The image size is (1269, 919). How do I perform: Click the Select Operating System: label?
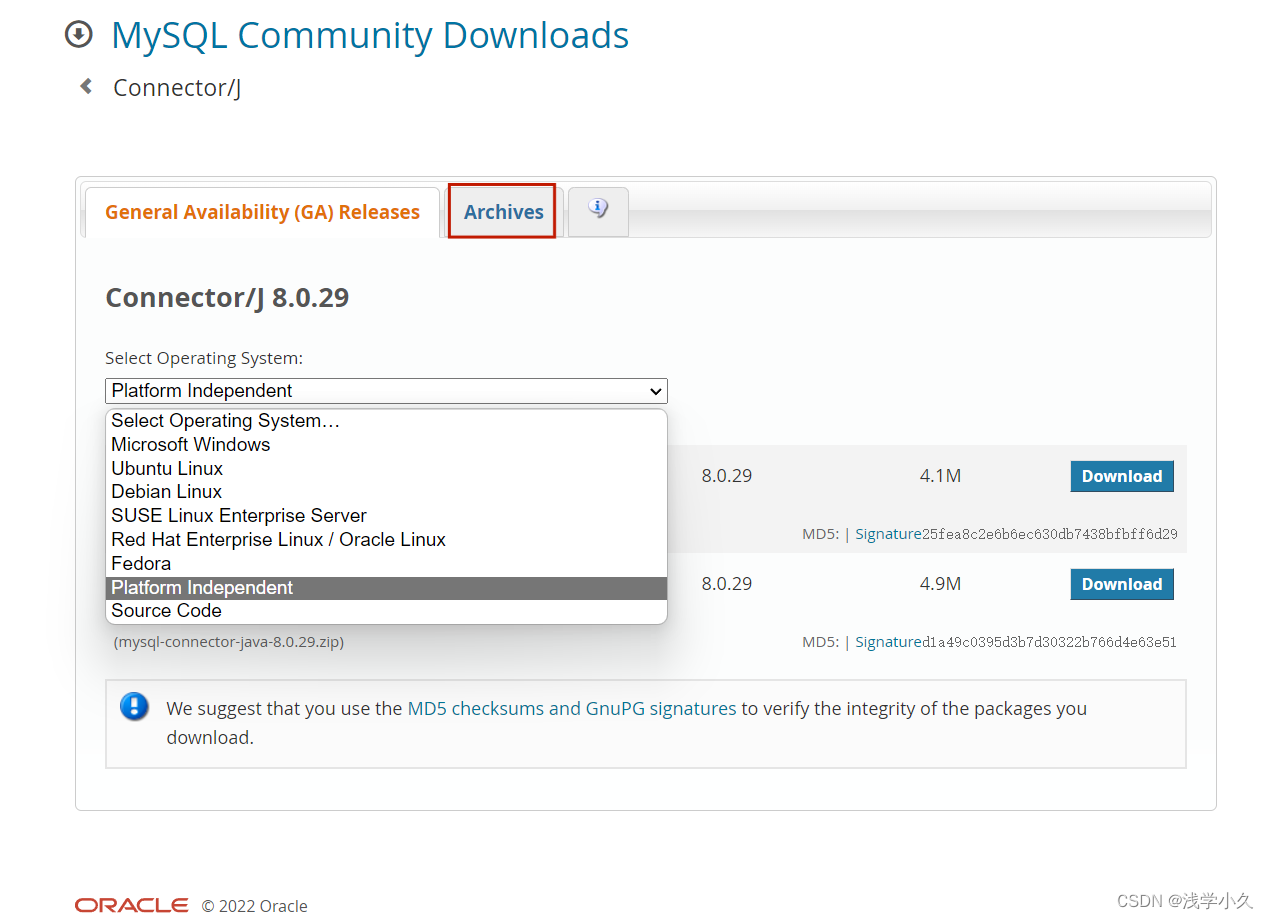point(204,358)
